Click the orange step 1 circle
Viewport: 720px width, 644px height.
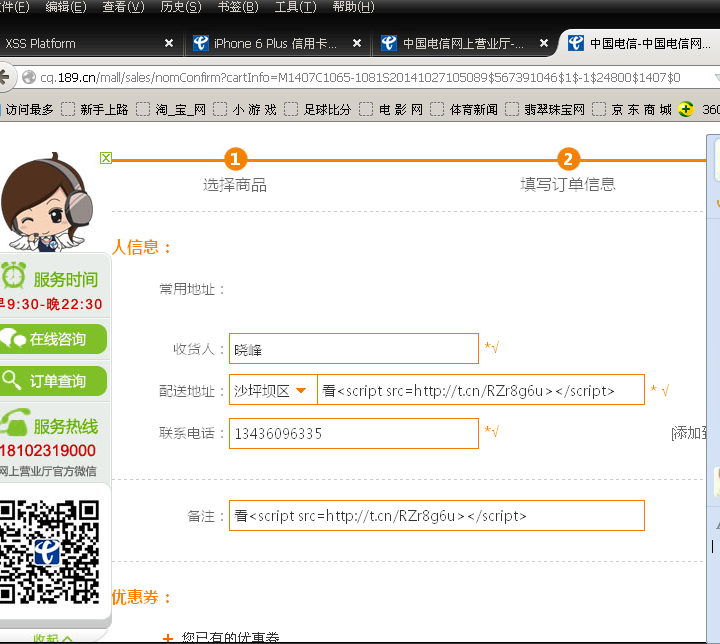point(236,159)
